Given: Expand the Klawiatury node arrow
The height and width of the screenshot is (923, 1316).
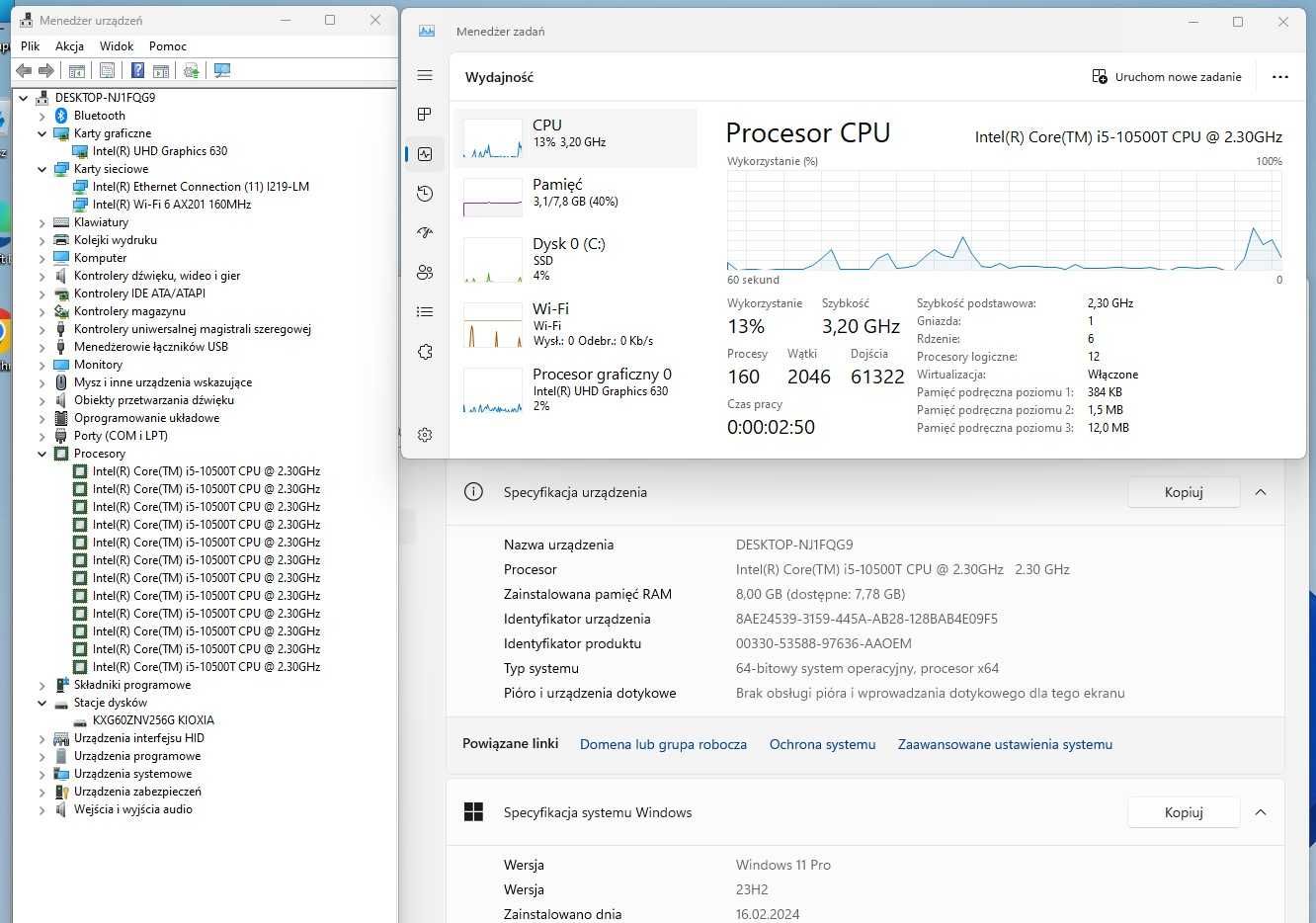Looking at the screenshot, I should pyautogui.click(x=42, y=222).
